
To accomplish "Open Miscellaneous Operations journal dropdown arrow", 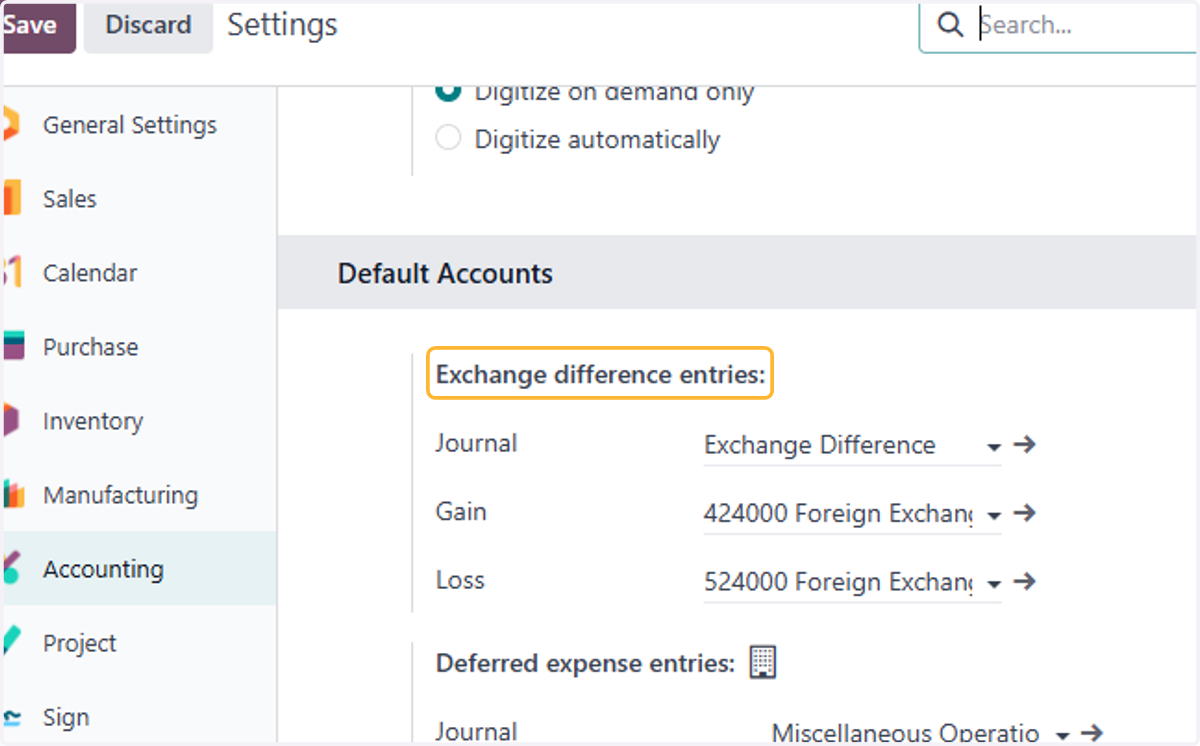I will click(1062, 735).
